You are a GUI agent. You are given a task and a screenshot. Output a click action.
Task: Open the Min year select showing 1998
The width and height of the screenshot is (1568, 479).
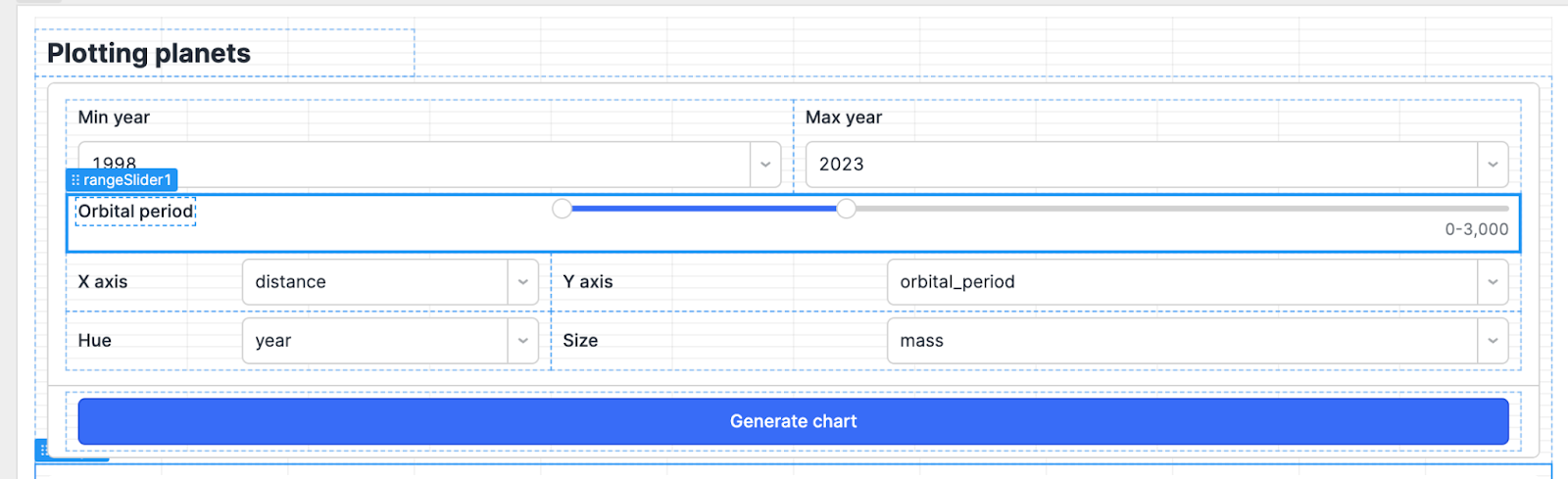[412, 165]
